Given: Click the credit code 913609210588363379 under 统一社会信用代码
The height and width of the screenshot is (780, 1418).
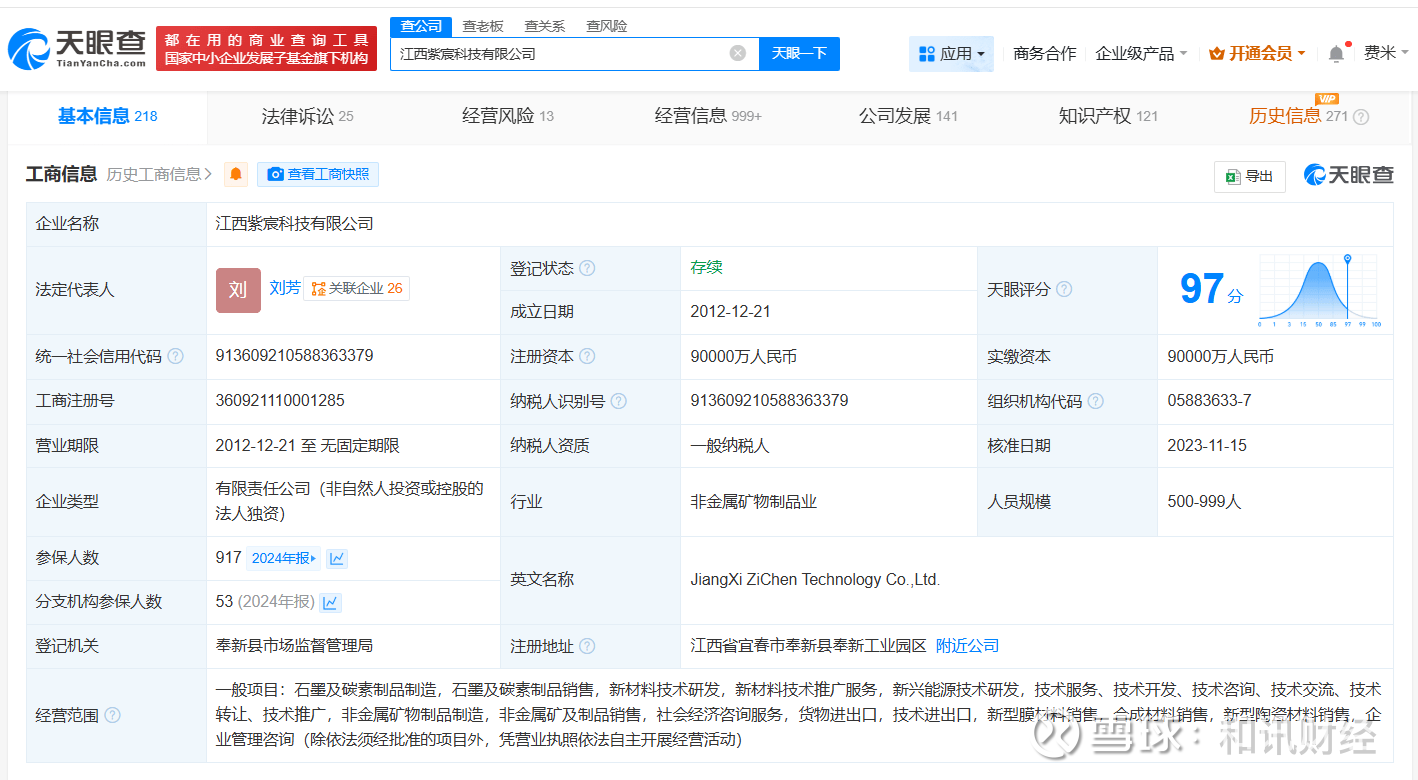Looking at the screenshot, I should coord(294,356).
